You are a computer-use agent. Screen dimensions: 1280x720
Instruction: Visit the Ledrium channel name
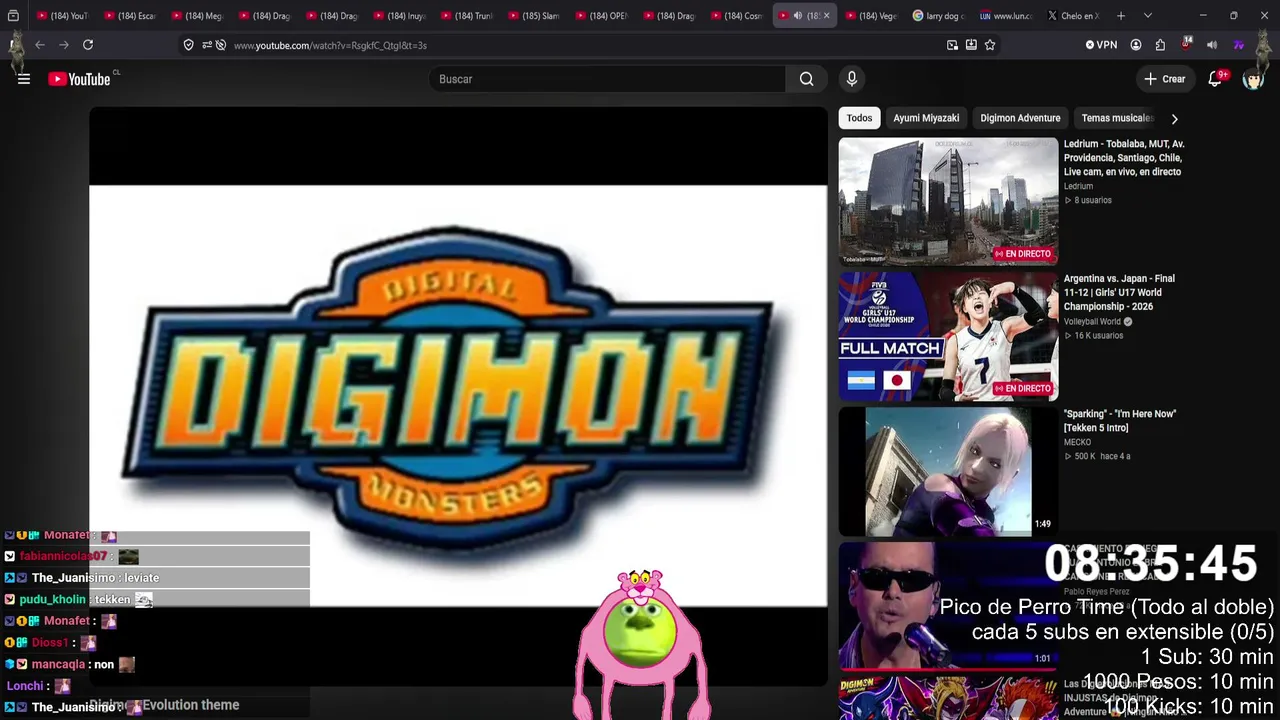coord(1078,186)
